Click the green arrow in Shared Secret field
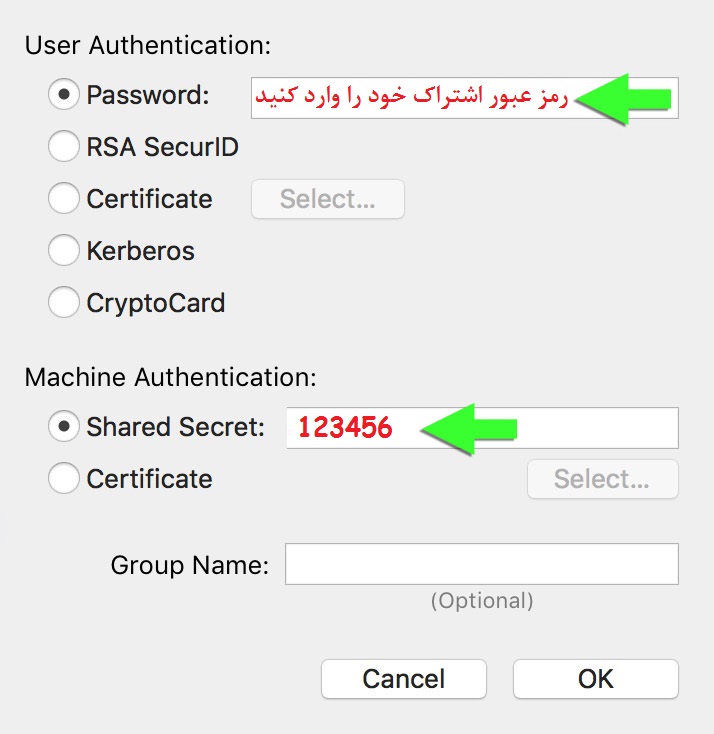714x734 pixels. [x=468, y=429]
